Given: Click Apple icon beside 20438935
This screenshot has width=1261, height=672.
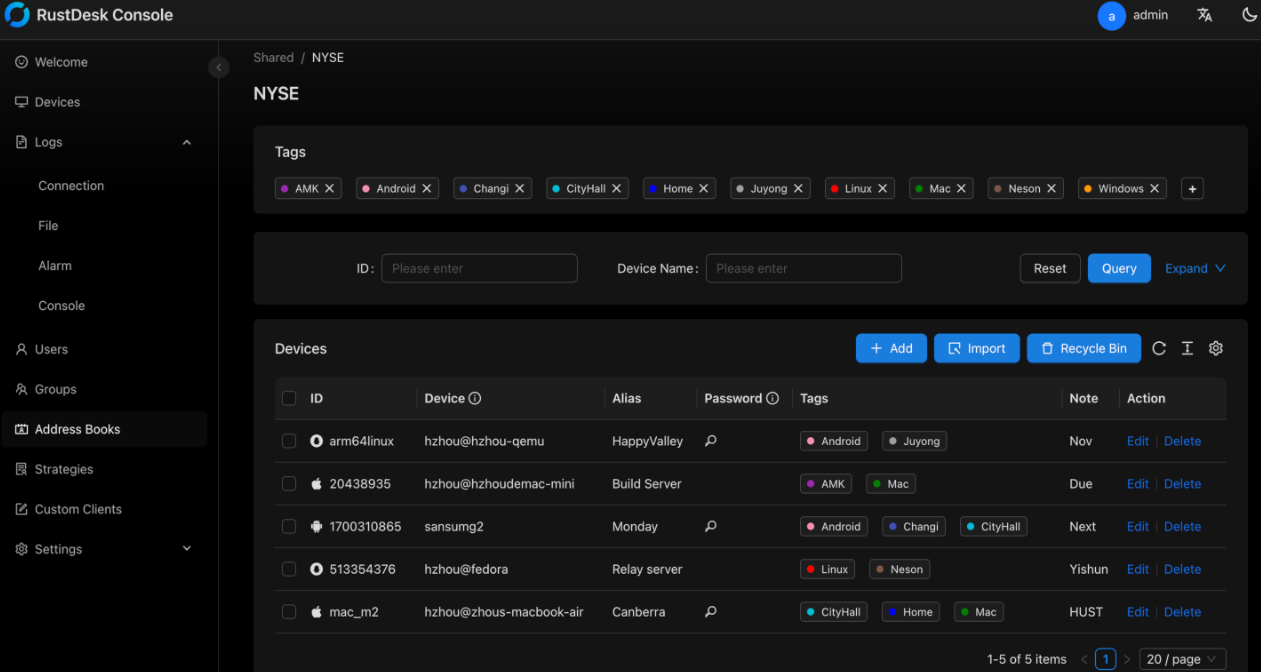Looking at the screenshot, I should (x=316, y=484).
